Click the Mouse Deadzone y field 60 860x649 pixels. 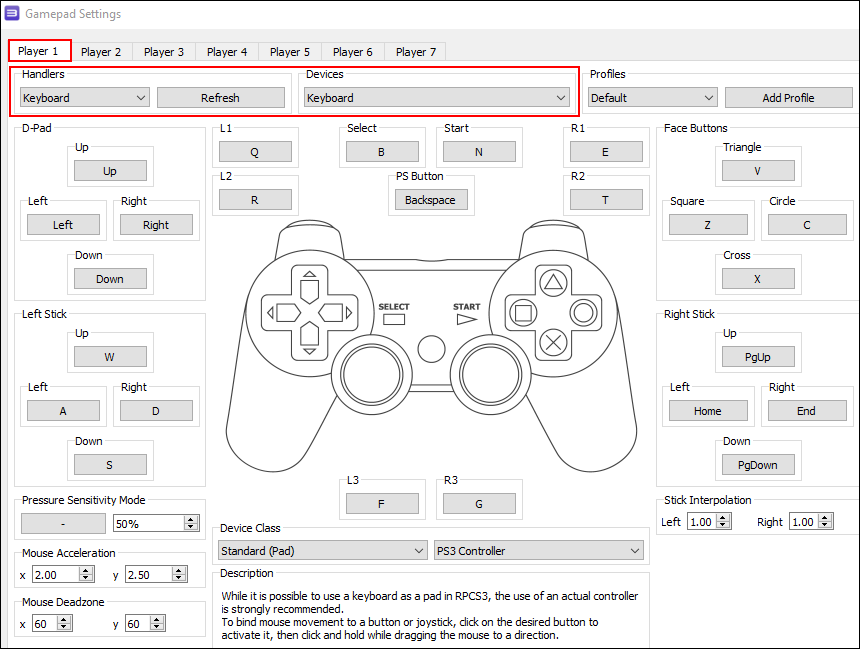click(138, 623)
